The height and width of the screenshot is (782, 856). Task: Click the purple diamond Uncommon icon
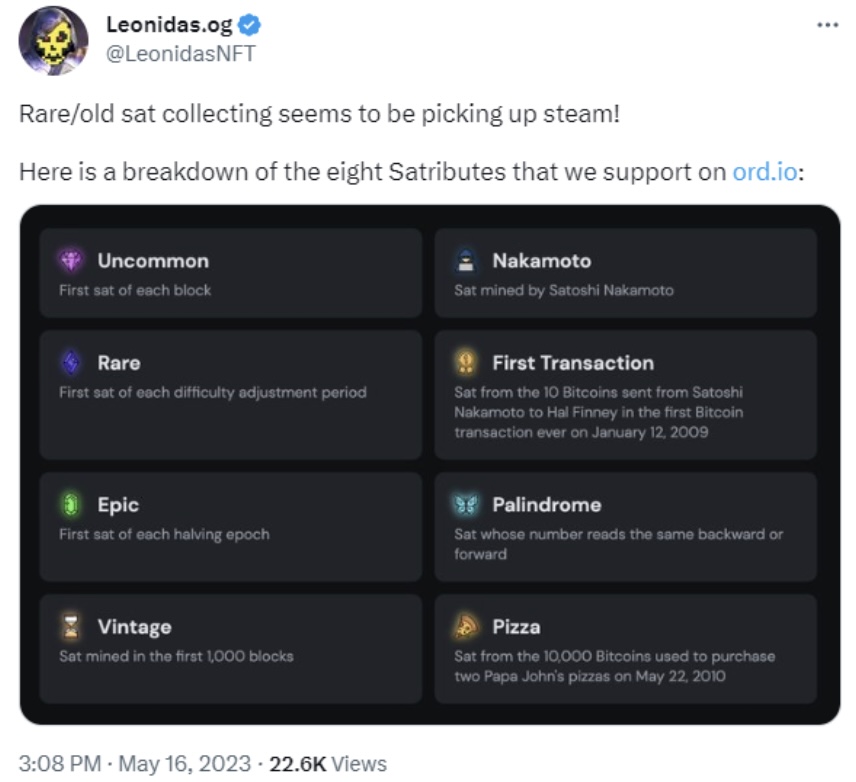tap(72, 261)
